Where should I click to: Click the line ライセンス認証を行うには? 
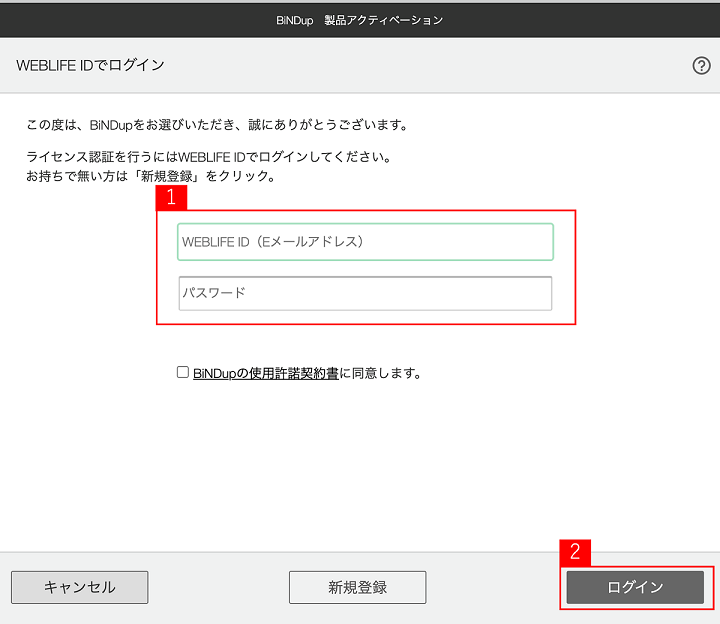[x=209, y=157]
